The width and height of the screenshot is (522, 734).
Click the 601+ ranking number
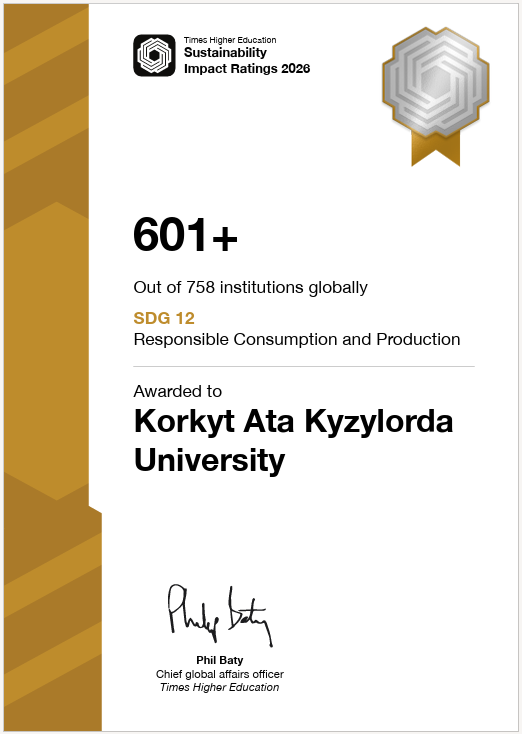pos(185,234)
